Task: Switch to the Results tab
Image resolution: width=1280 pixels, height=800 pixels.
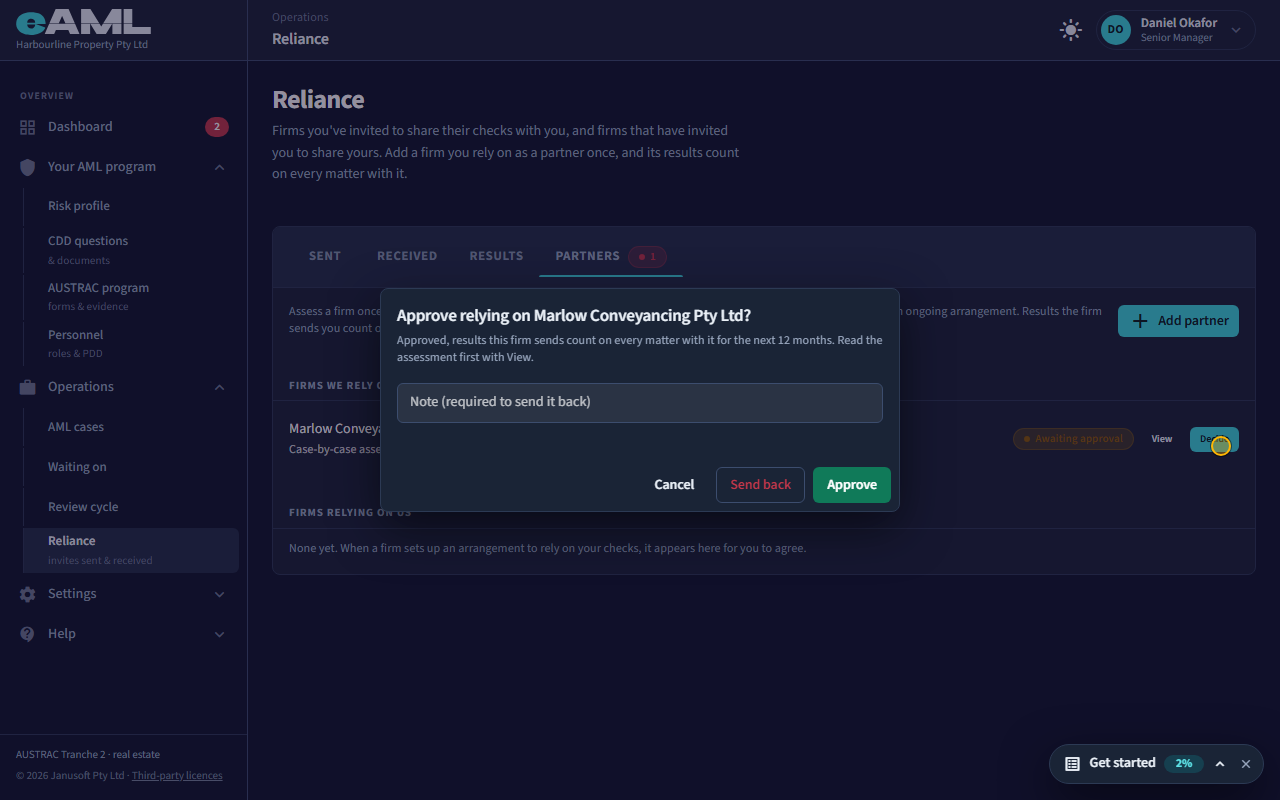Action: [496, 256]
